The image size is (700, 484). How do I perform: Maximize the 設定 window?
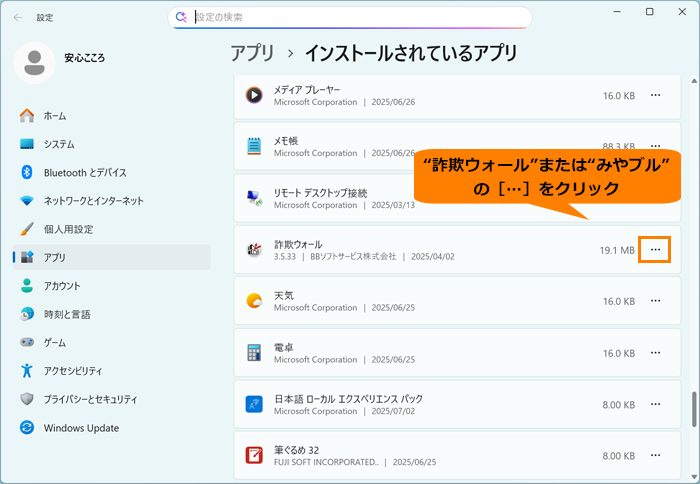(x=650, y=12)
